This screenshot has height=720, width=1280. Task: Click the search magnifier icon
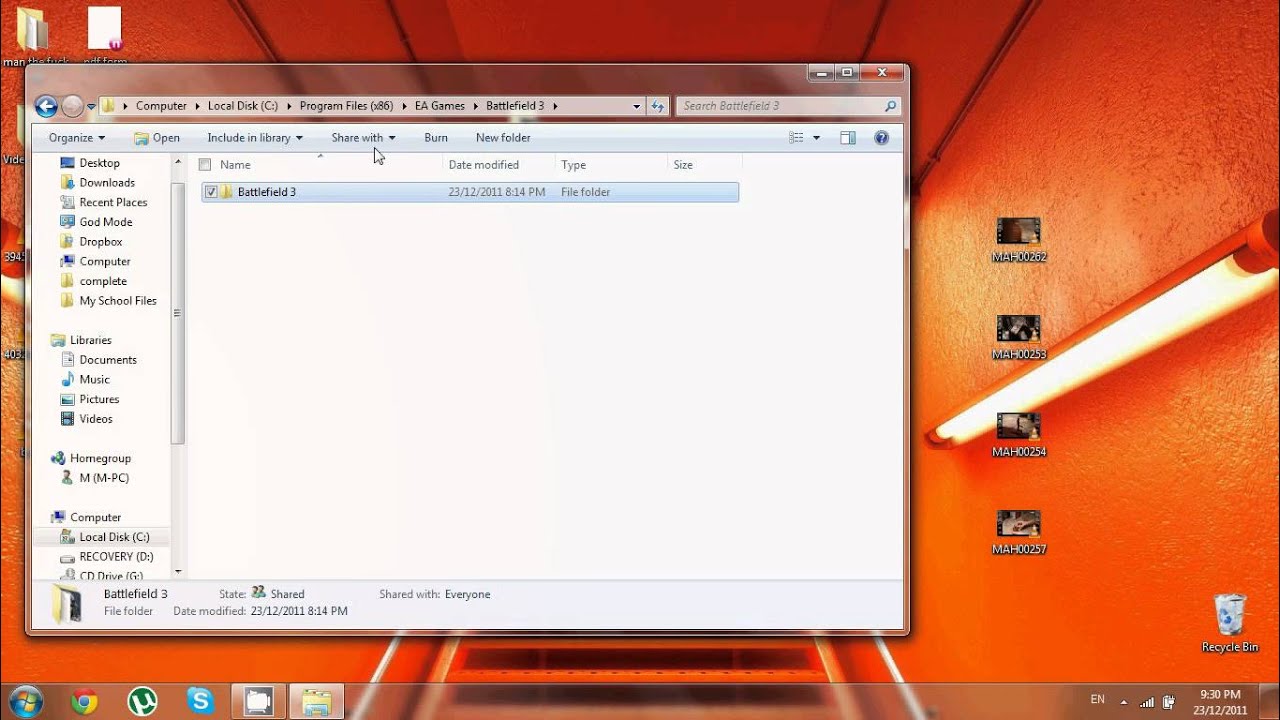[890, 106]
